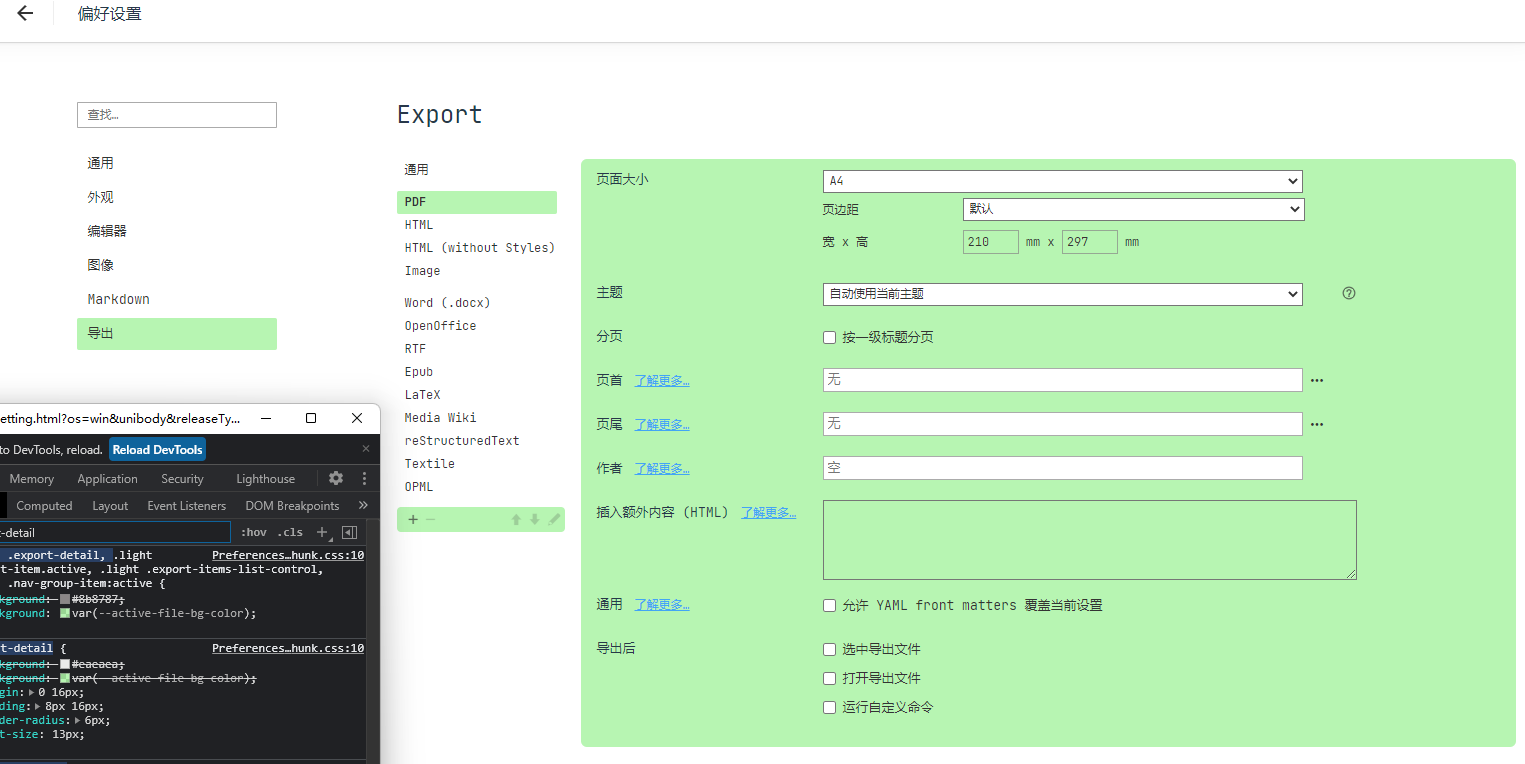Switch to DevTools Computed tab

pos(44,506)
